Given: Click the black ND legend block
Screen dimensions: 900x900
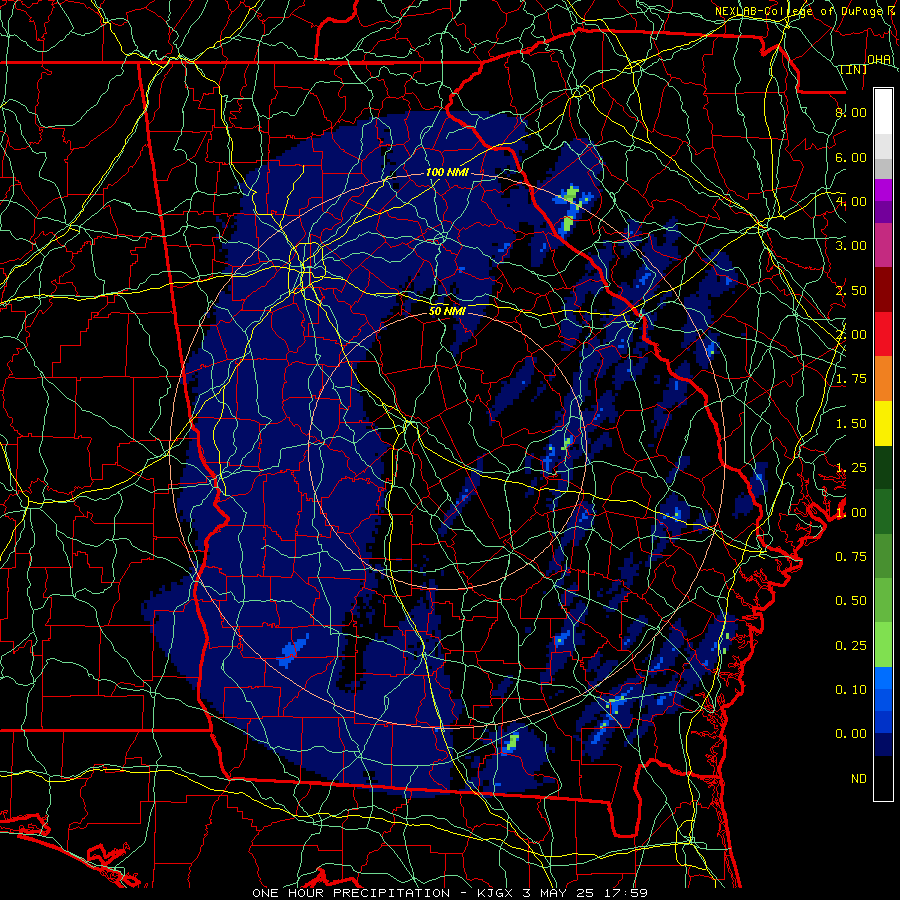Looking at the screenshot, I should [x=883, y=778].
